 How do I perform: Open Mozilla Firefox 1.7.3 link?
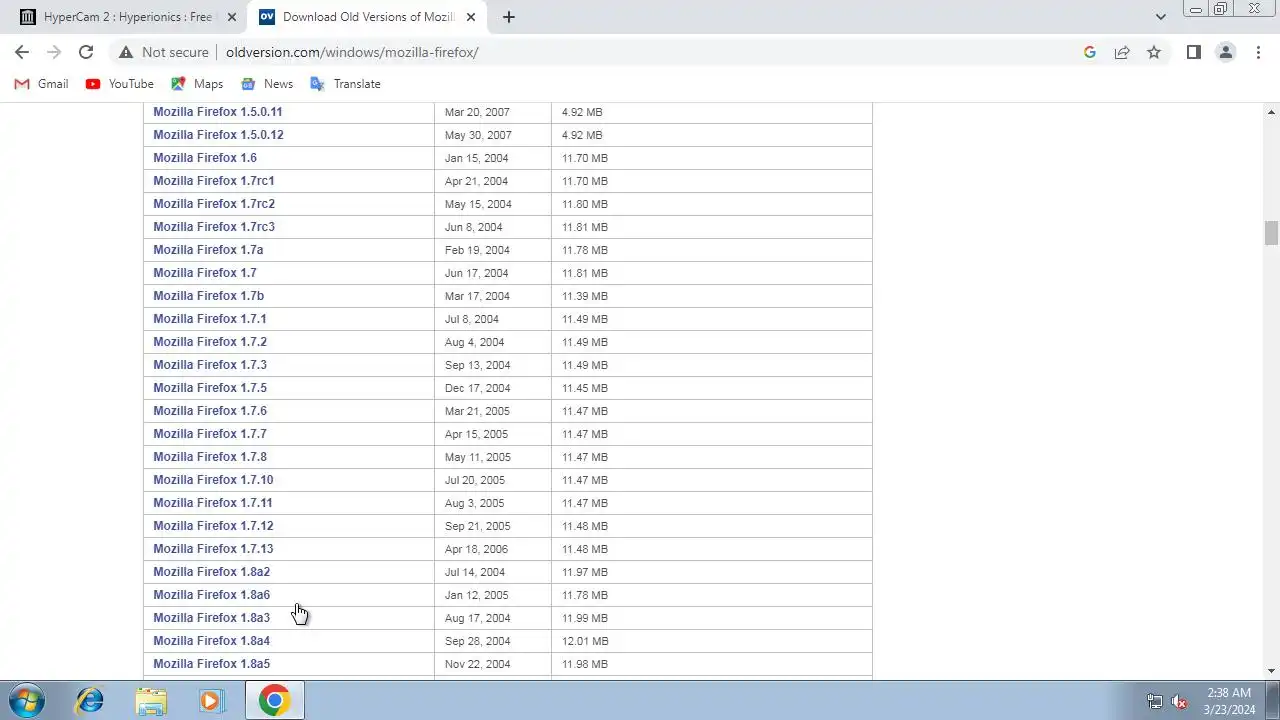coord(210,365)
